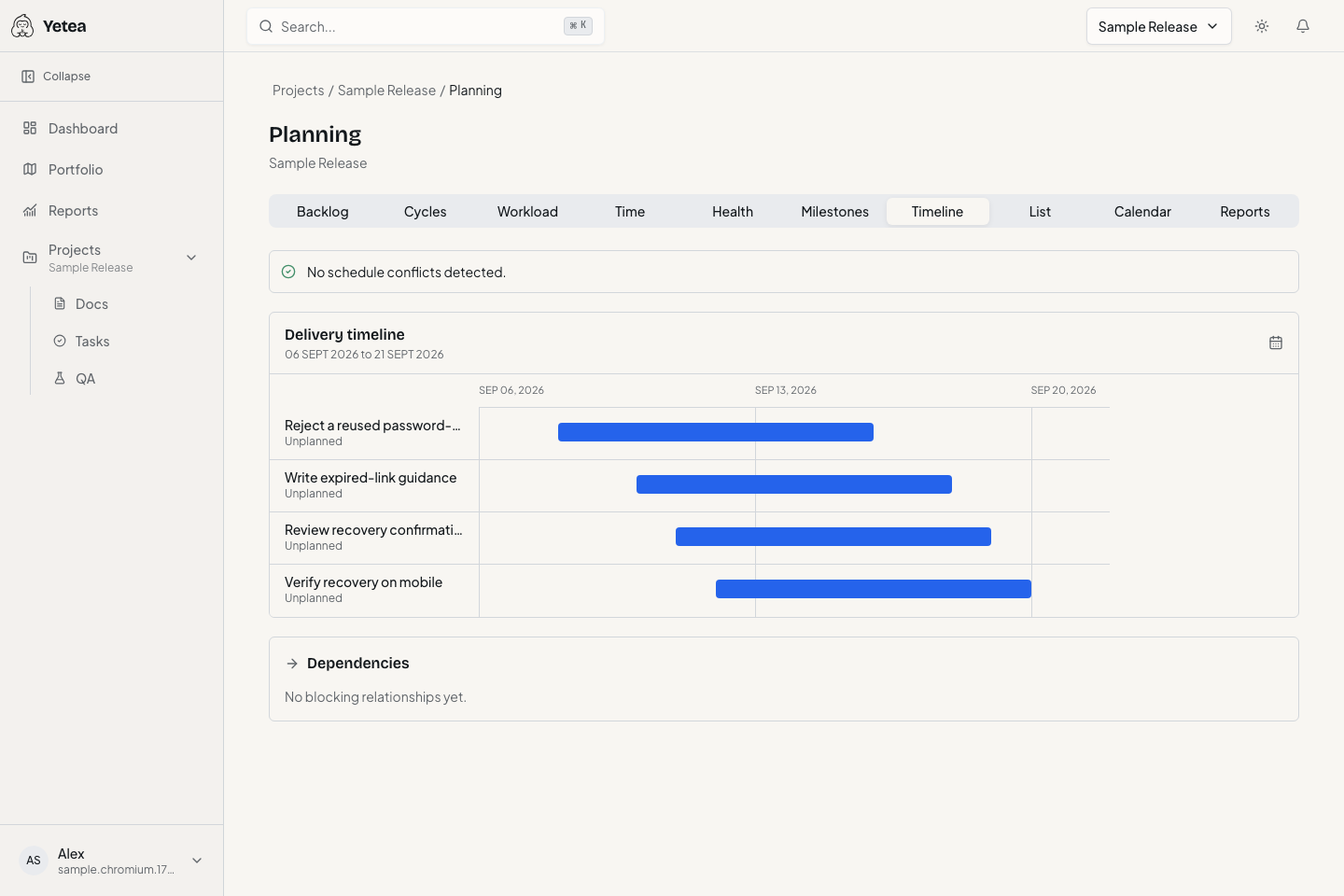Switch to the Milestones tab
1344x896 pixels.
(835, 212)
